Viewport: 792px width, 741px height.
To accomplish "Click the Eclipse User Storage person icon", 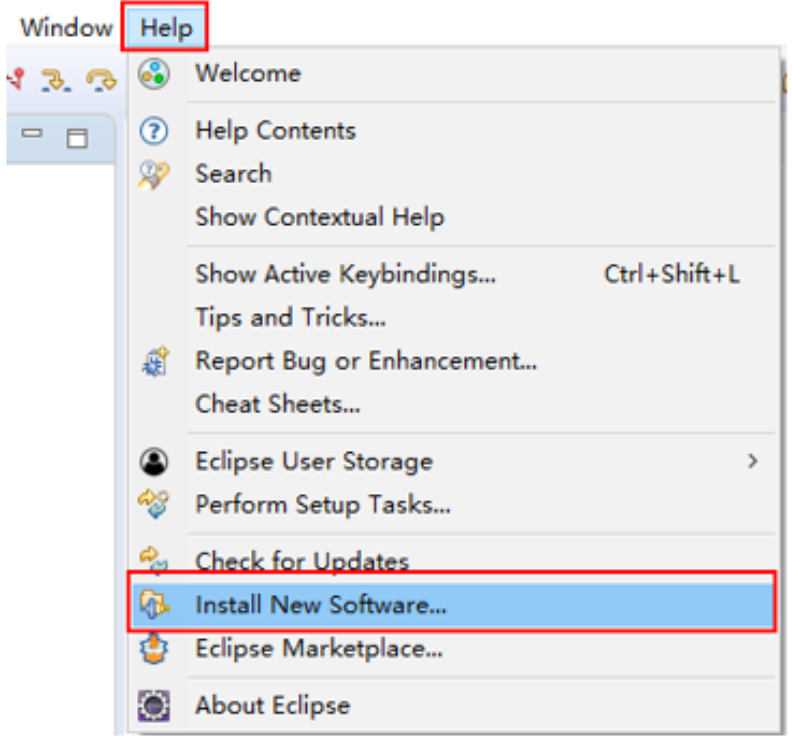I will click(x=153, y=462).
